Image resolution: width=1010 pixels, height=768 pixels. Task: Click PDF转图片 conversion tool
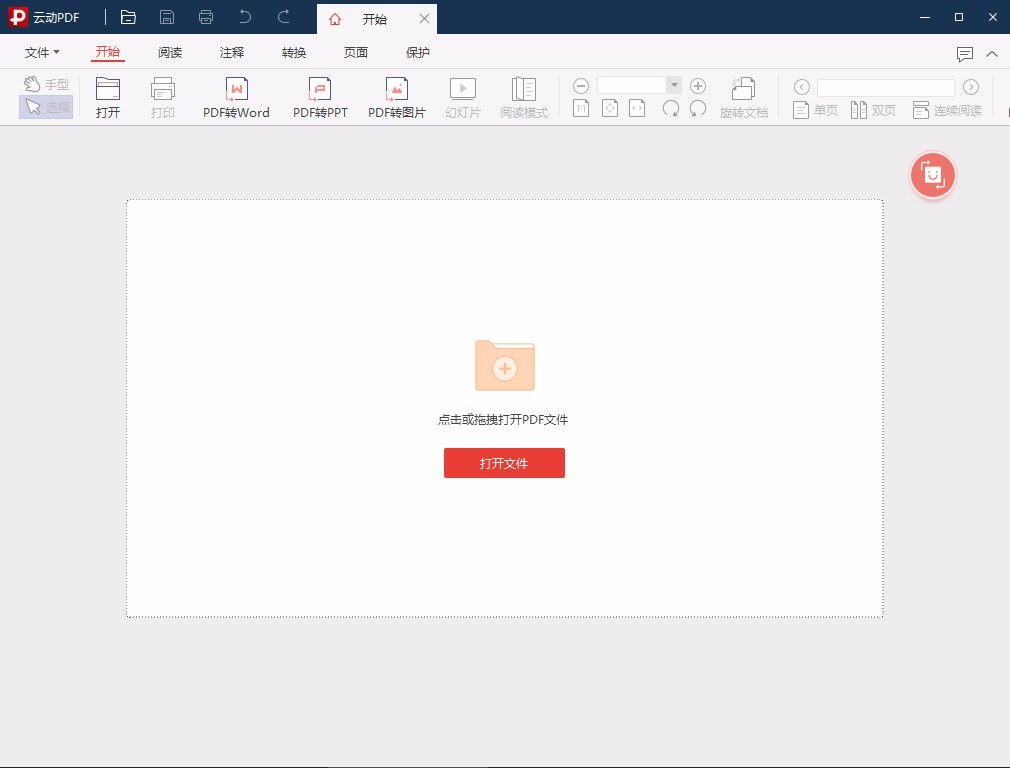coord(397,98)
